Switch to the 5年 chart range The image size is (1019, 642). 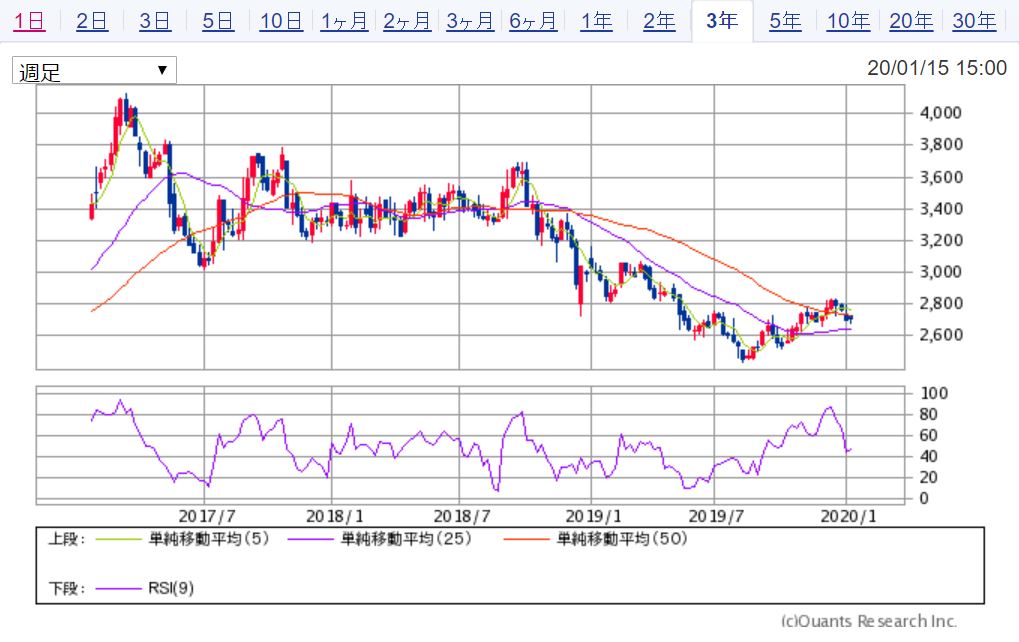[x=785, y=21]
